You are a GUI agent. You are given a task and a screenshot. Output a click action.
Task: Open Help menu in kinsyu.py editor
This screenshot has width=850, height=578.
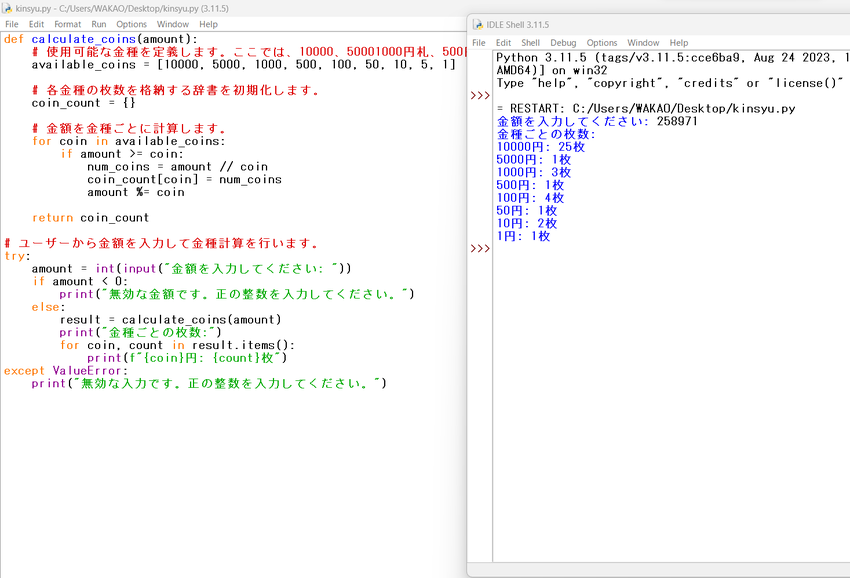click(x=208, y=24)
